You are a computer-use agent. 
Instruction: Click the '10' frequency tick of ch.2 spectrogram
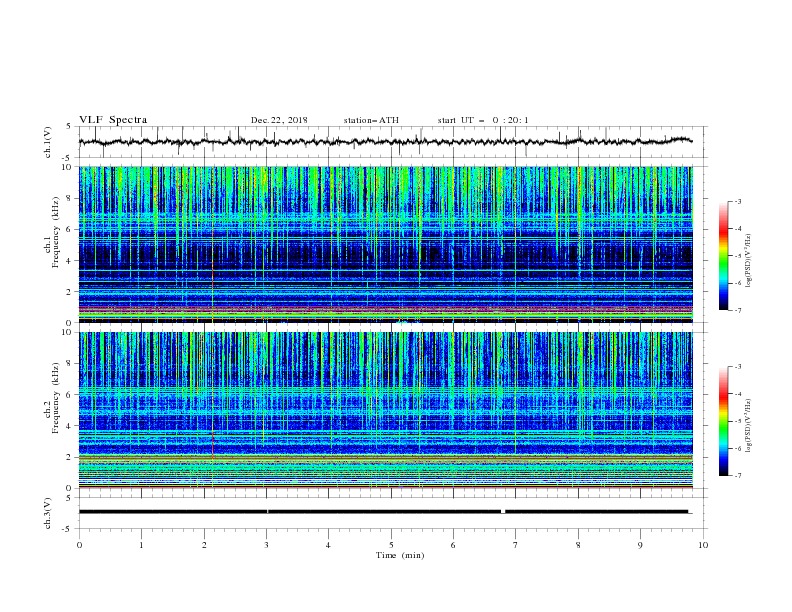(69, 332)
